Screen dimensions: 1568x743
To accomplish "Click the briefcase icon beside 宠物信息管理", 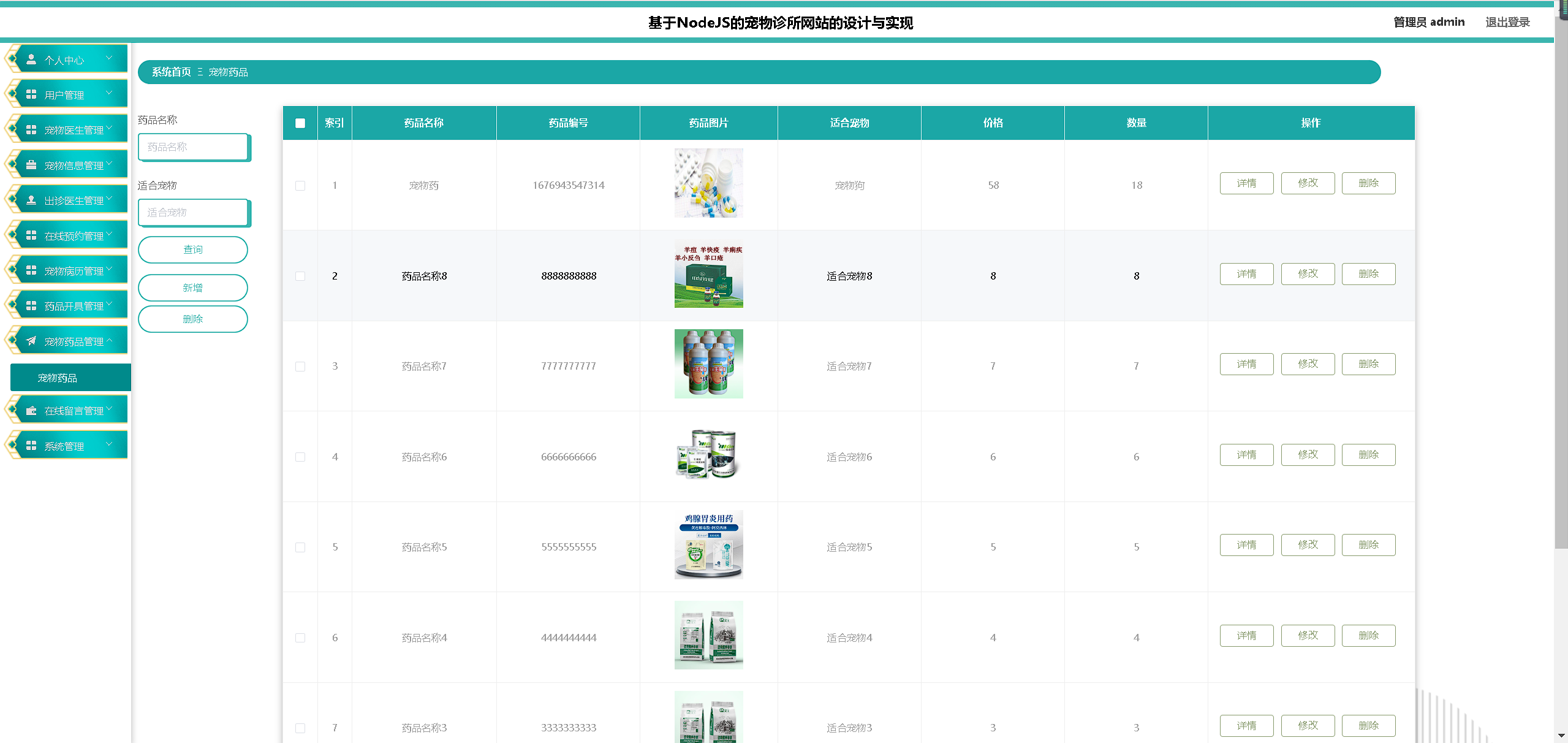I will (x=31, y=165).
